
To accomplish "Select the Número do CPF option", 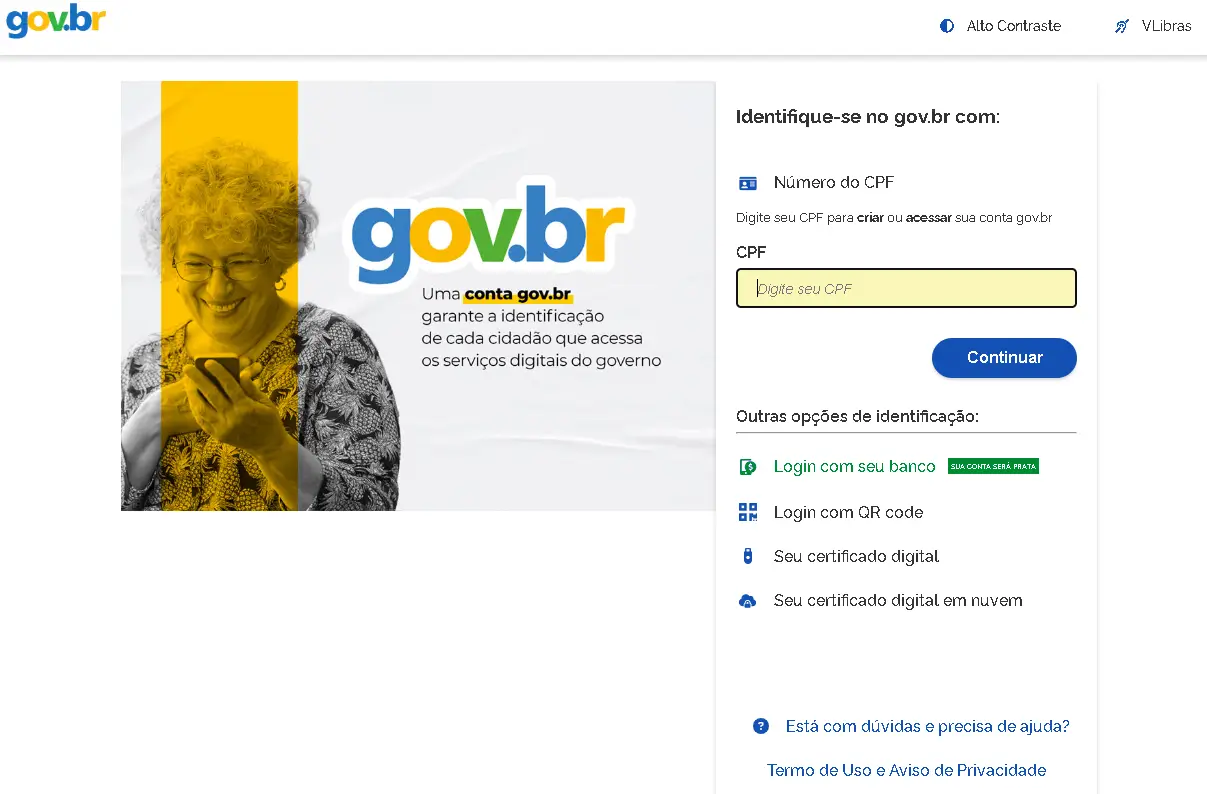I will coord(834,182).
